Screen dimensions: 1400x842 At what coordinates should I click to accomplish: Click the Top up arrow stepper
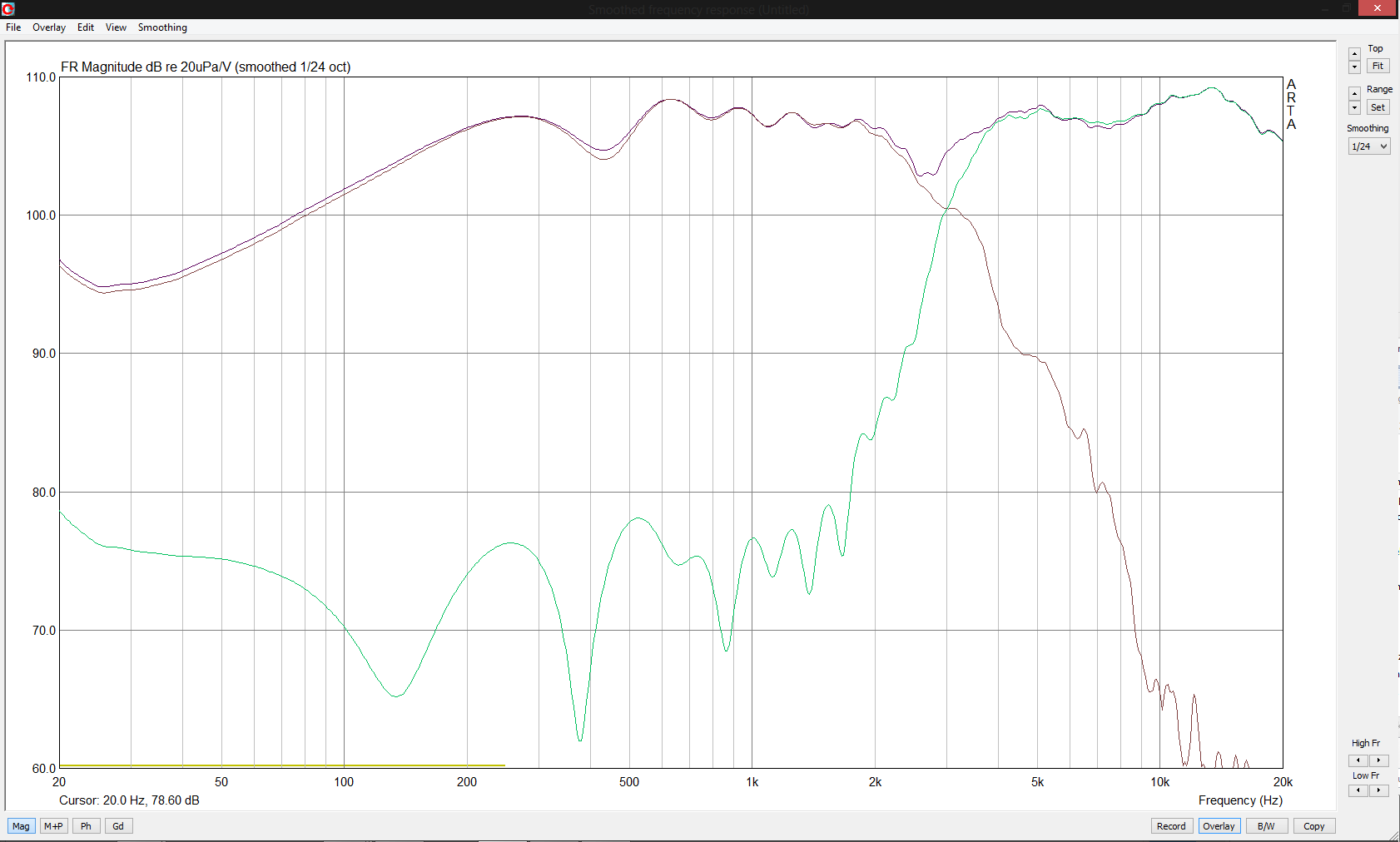(1354, 54)
